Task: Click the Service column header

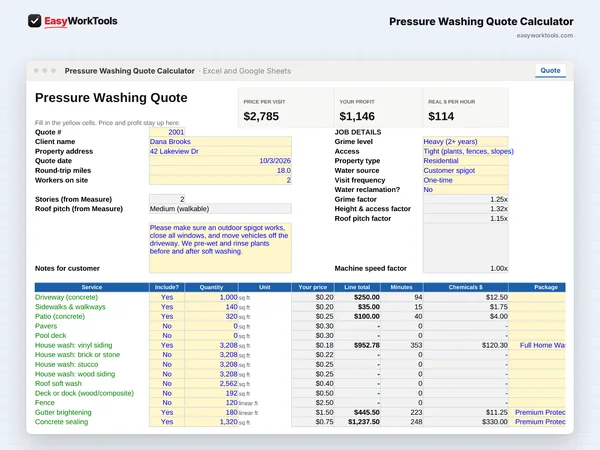Action: [x=92, y=287]
